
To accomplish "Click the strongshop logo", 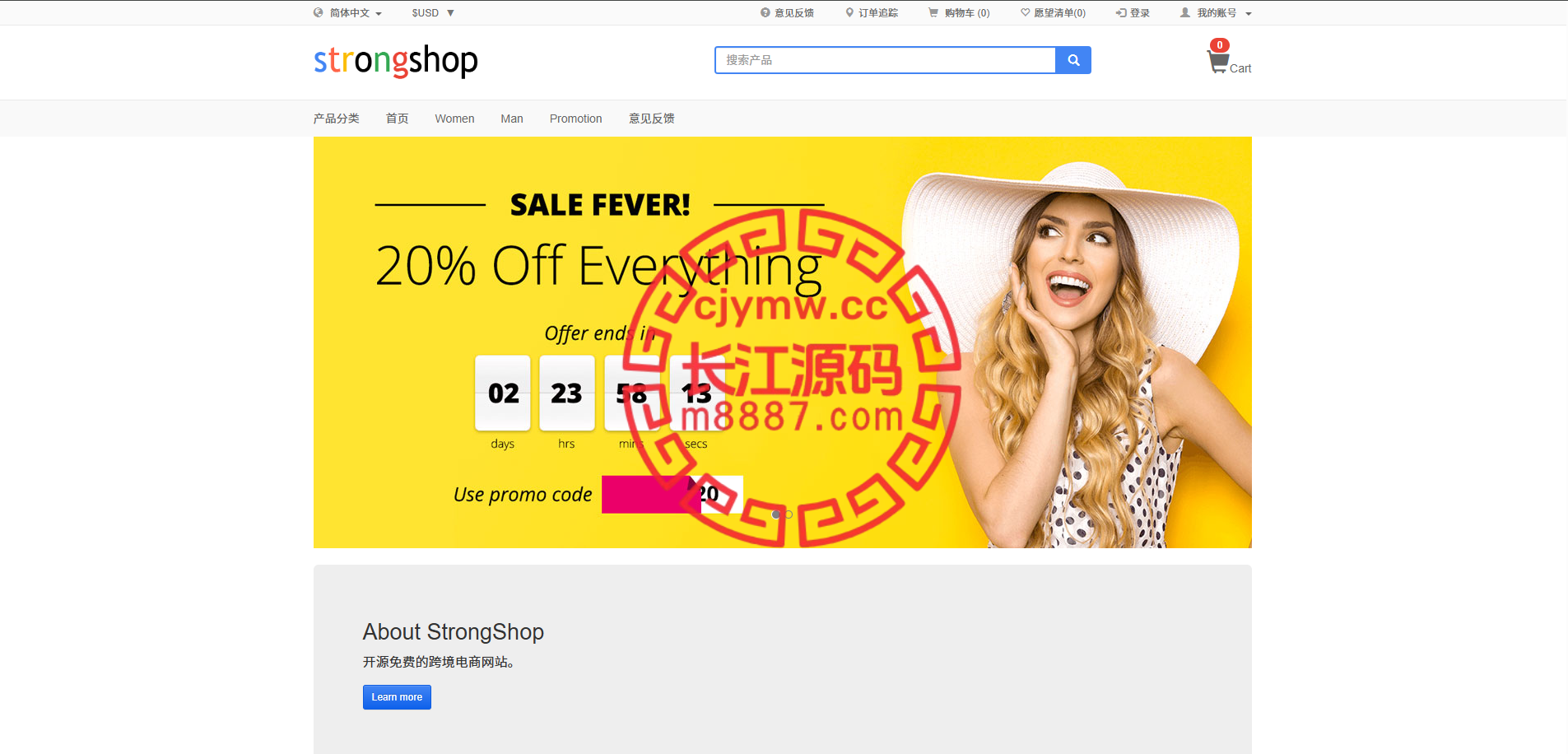I will coord(396,61).
